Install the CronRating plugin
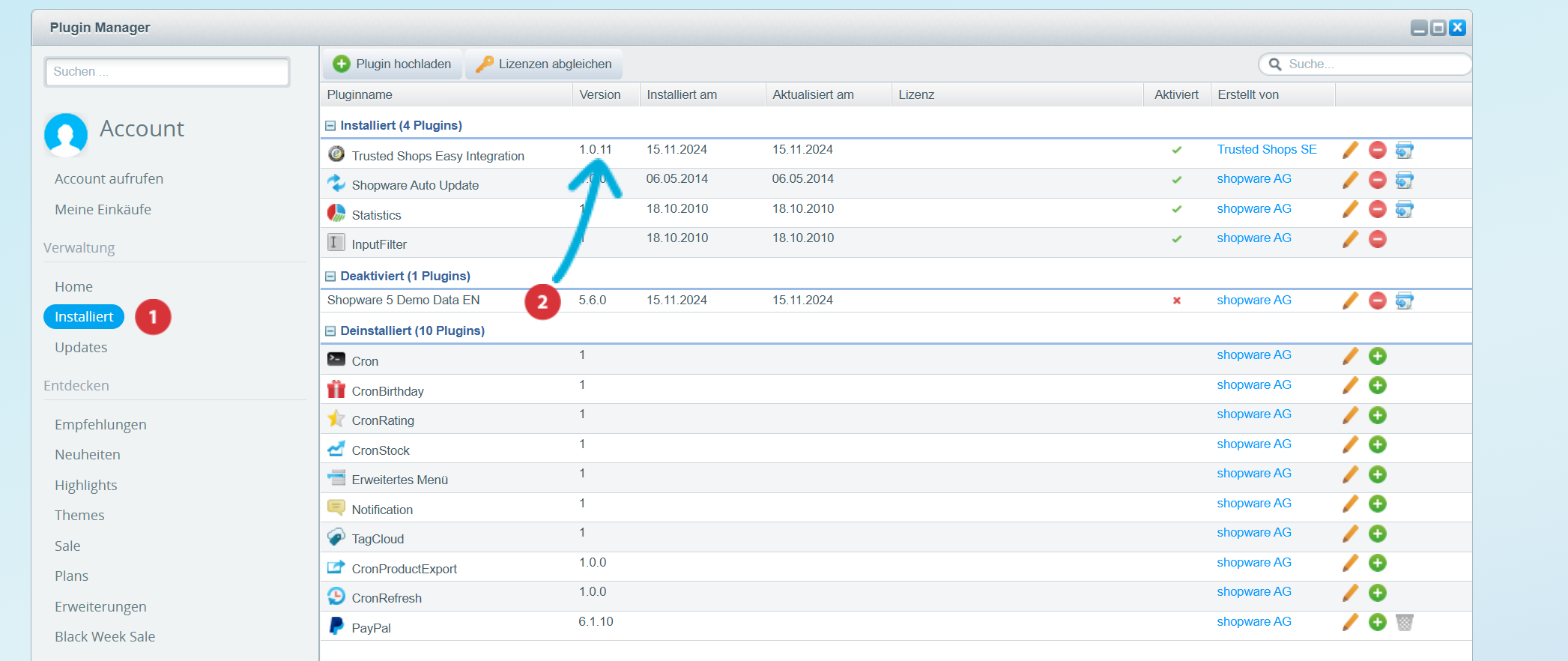Viewport: 1568px width, 661px height. pyautogui.click(x=1378, y=415)
